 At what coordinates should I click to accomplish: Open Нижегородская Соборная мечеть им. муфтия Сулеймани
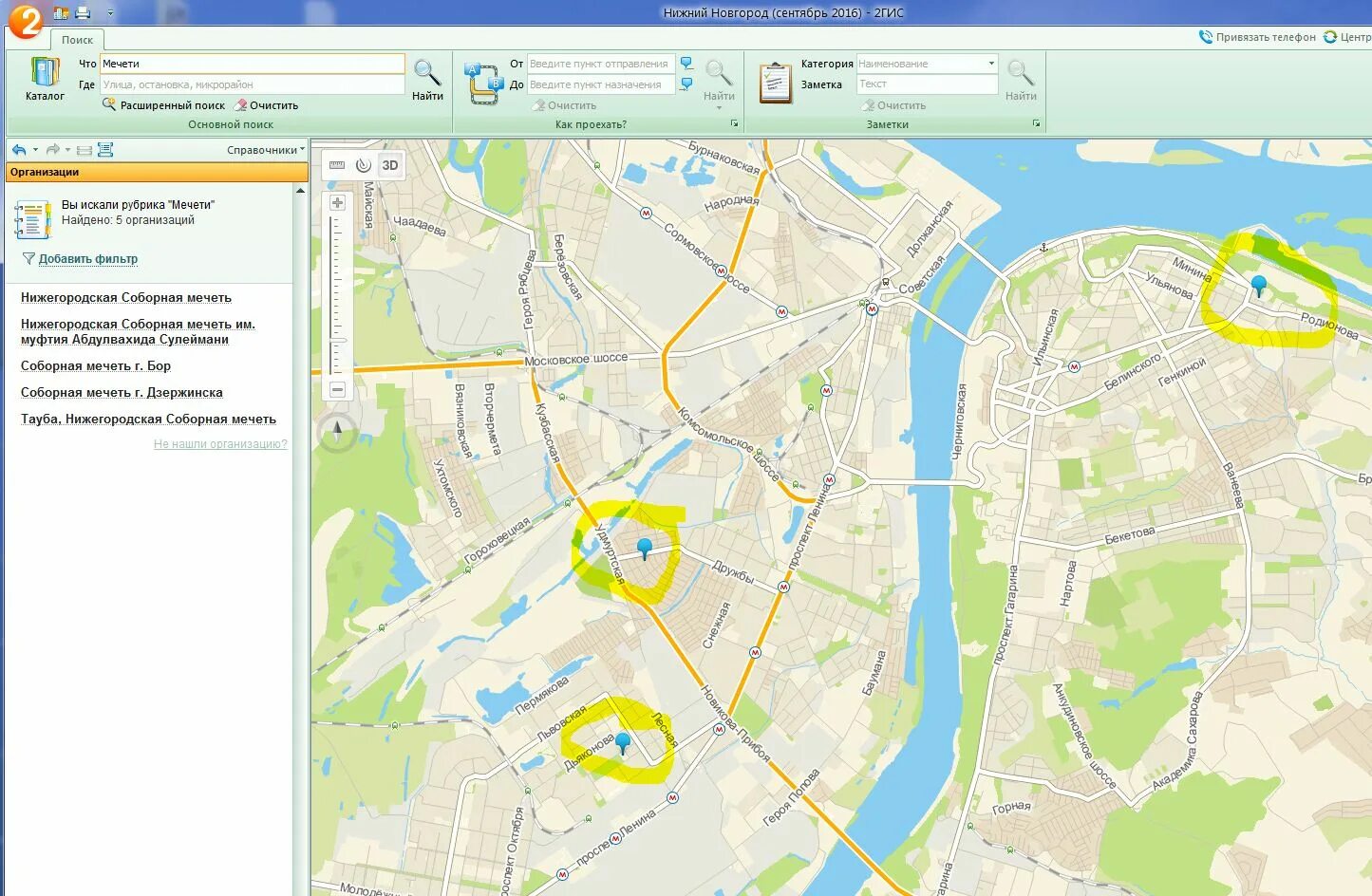138,331
